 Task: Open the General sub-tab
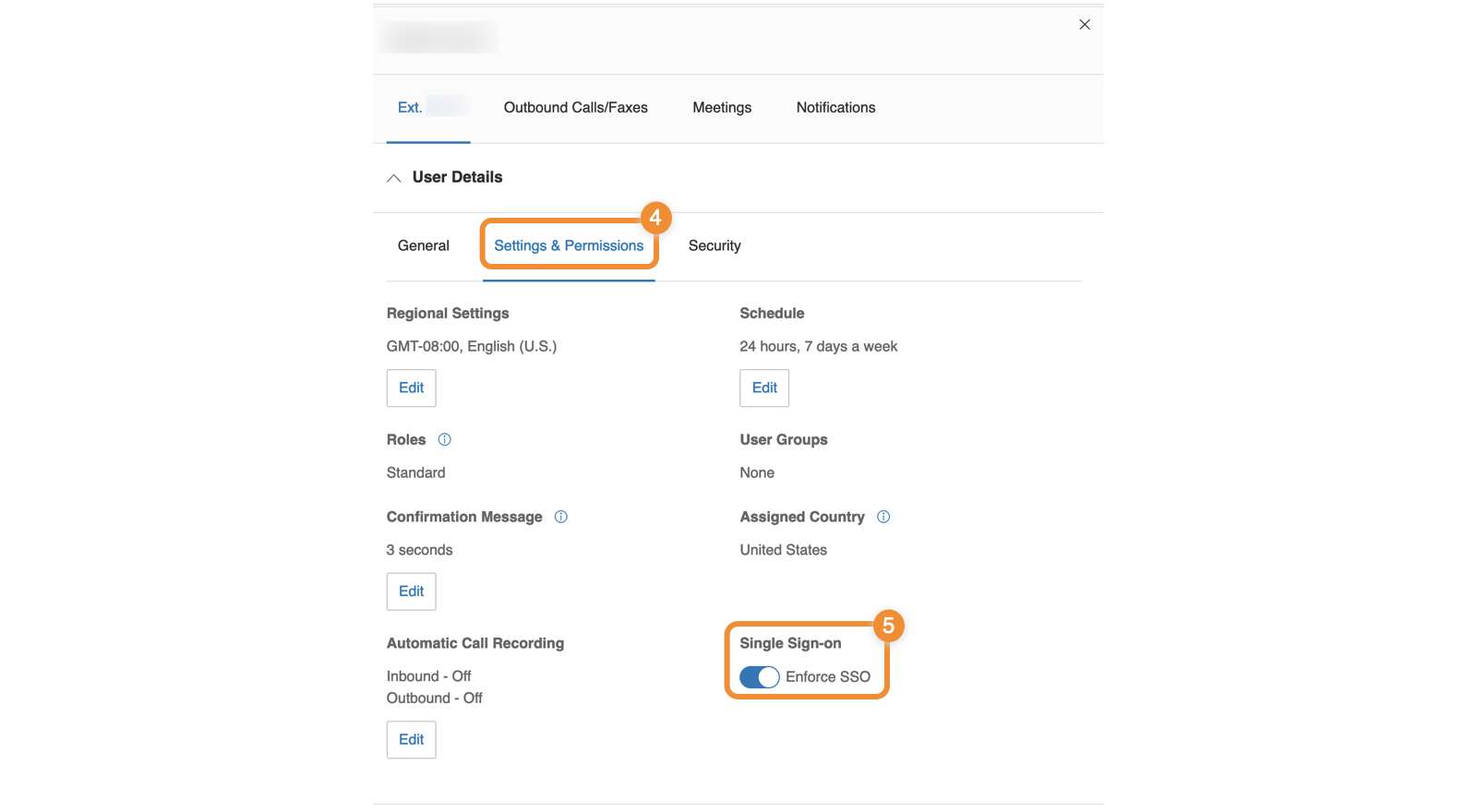423,245
